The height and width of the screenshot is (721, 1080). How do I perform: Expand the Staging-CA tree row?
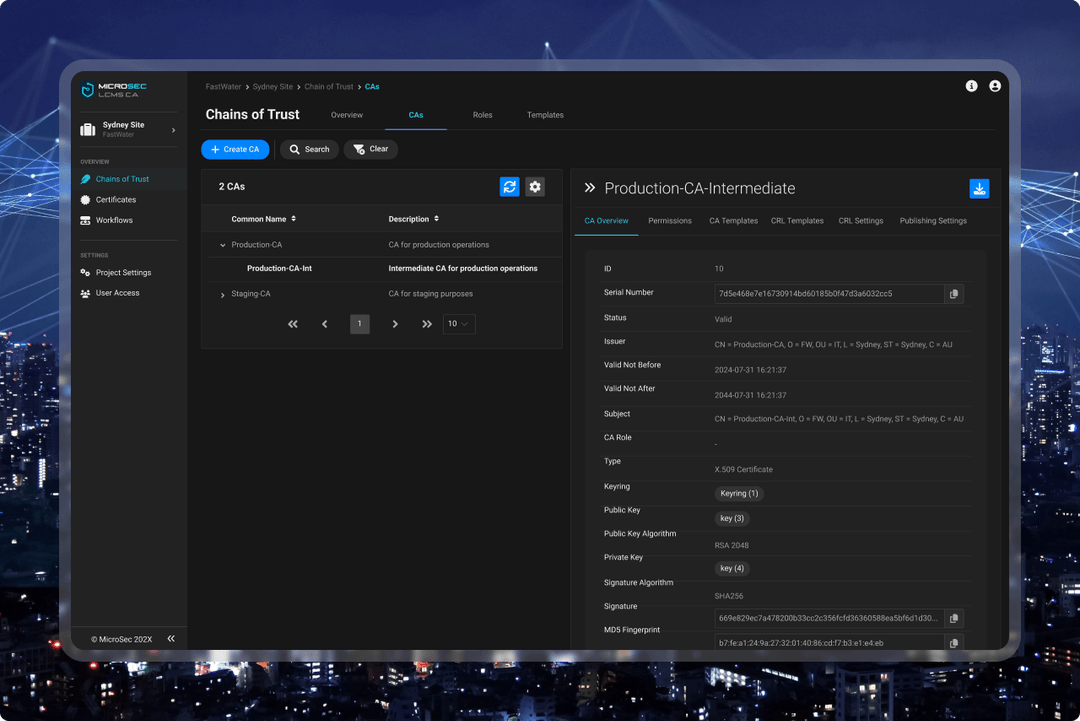[222, 295]
